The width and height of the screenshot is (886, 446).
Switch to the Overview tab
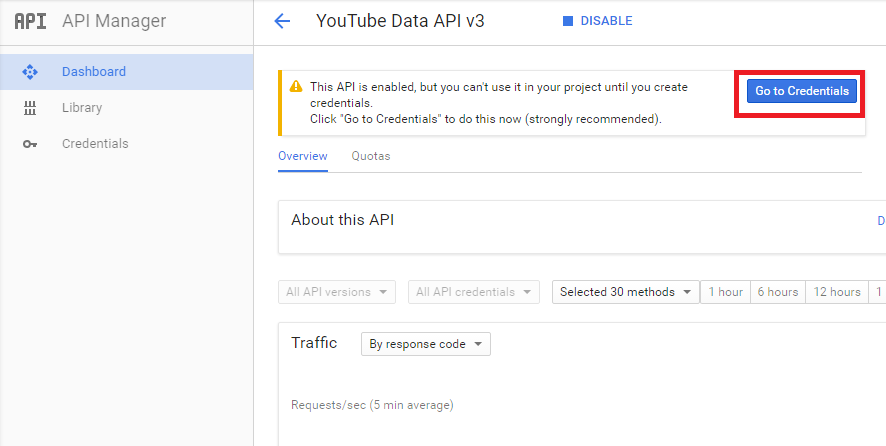303,156
